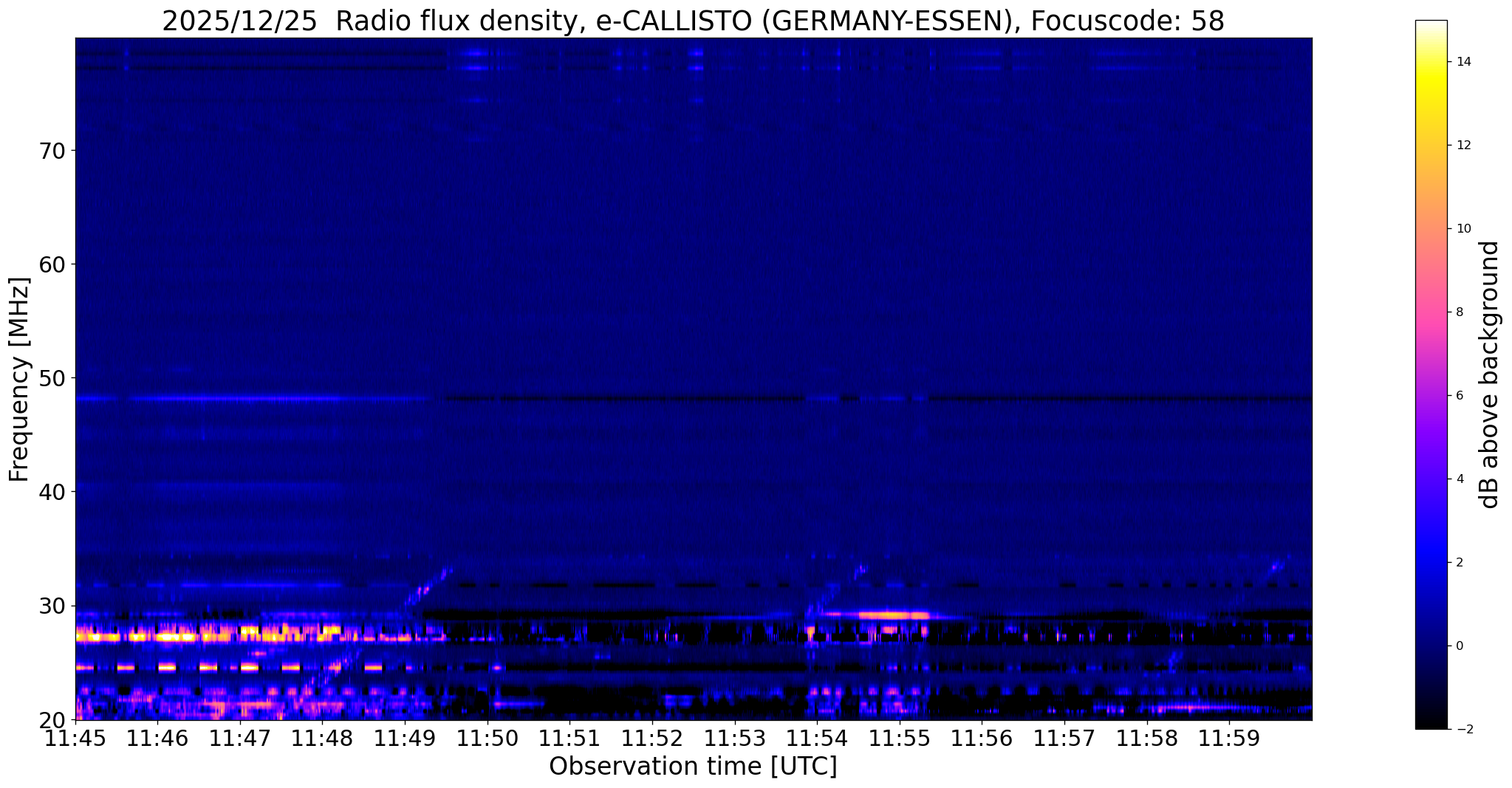Image resolution: width=1512 pixels, height=788 pixels.
Task: Click the 70 tick on the frequency axis
Action: pyautogui.click(x=51, y=151)
